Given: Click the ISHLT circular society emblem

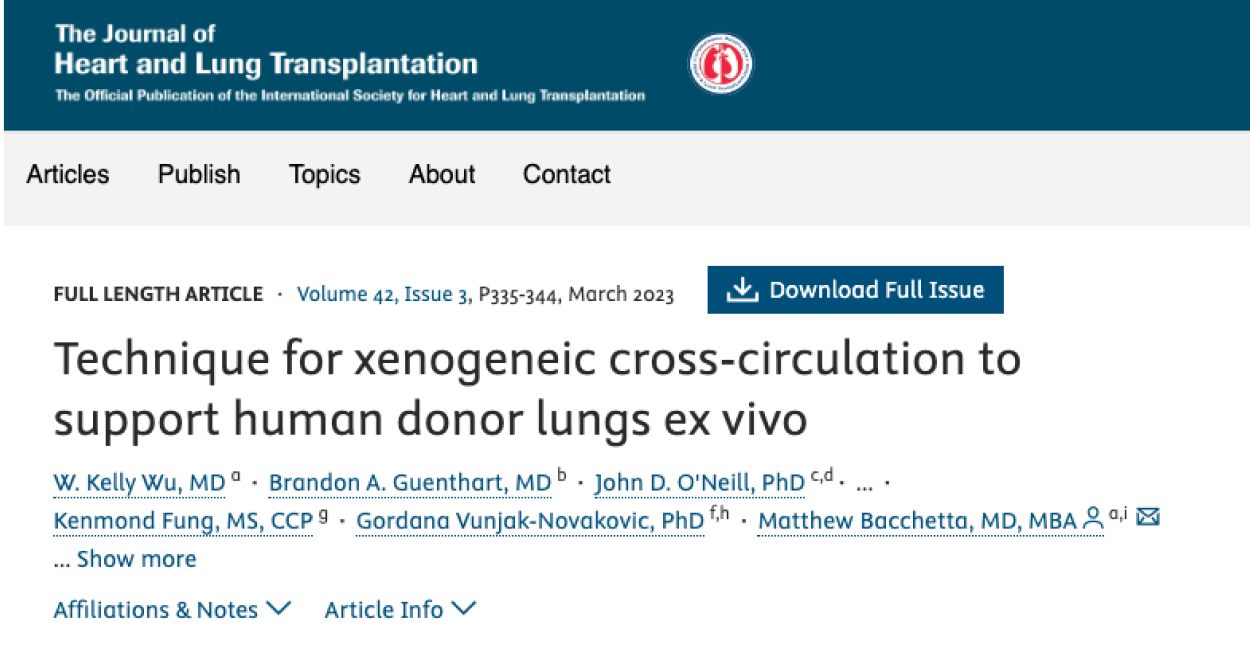Looking at the screenshot, I should (x=722, y=62).
